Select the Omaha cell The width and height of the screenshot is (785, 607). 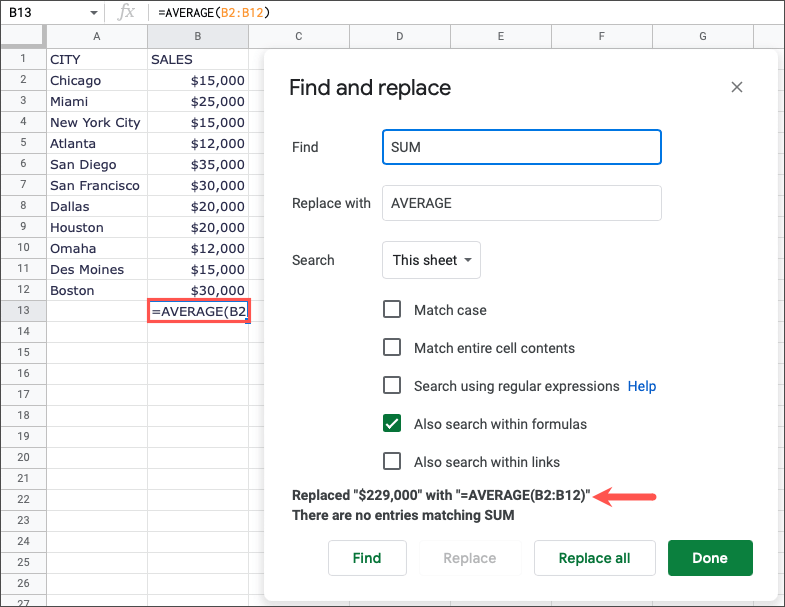97,248
